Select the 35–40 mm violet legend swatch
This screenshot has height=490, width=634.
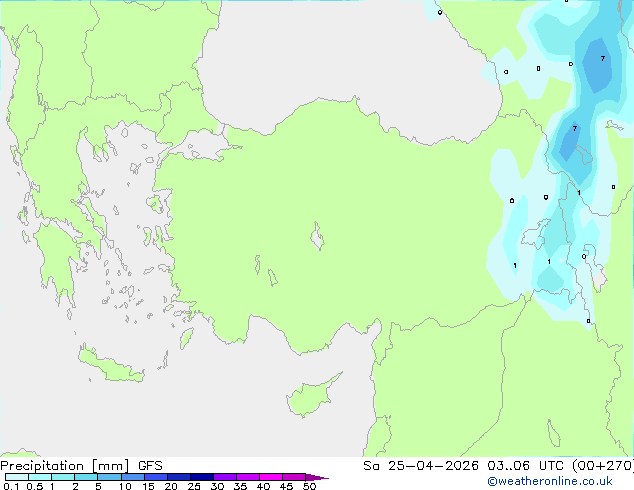click(x=247, y=477)
